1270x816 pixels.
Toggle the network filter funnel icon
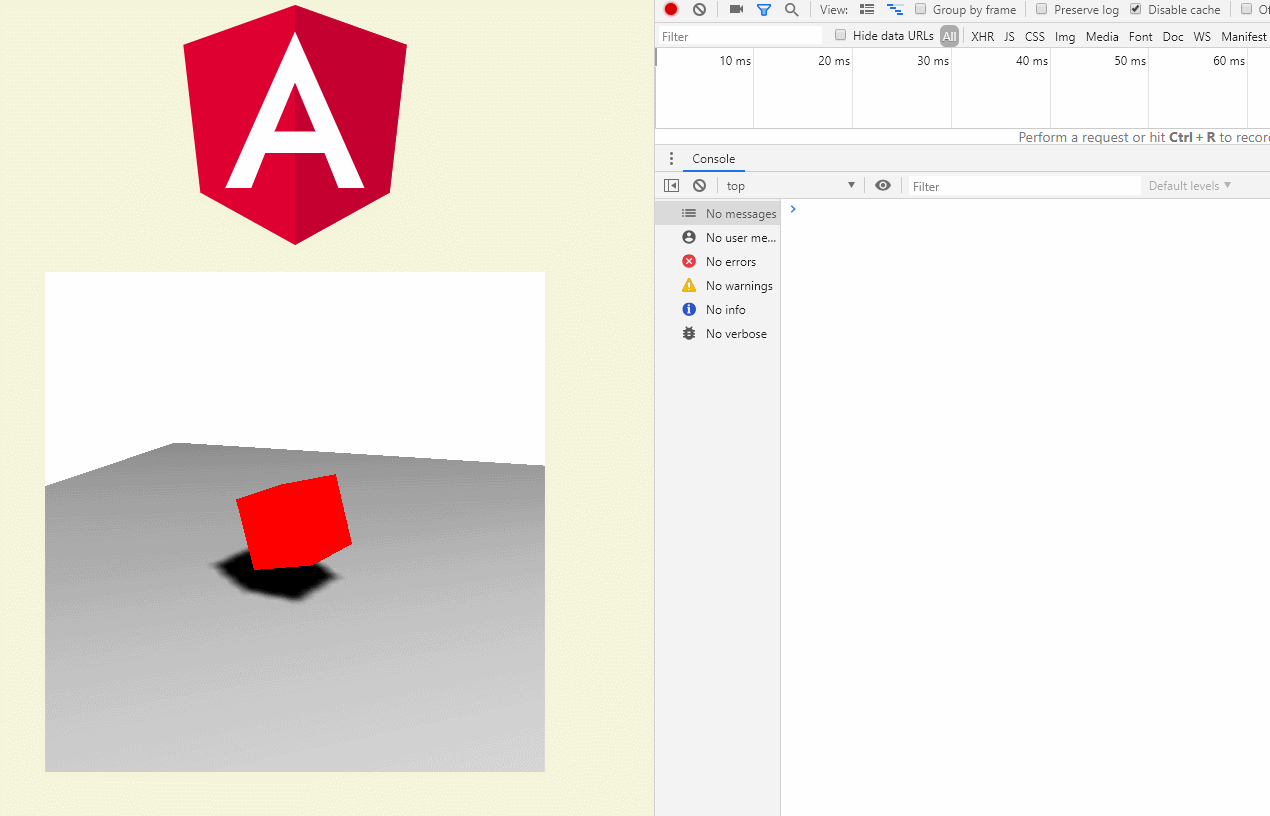(x=764, y=9)
